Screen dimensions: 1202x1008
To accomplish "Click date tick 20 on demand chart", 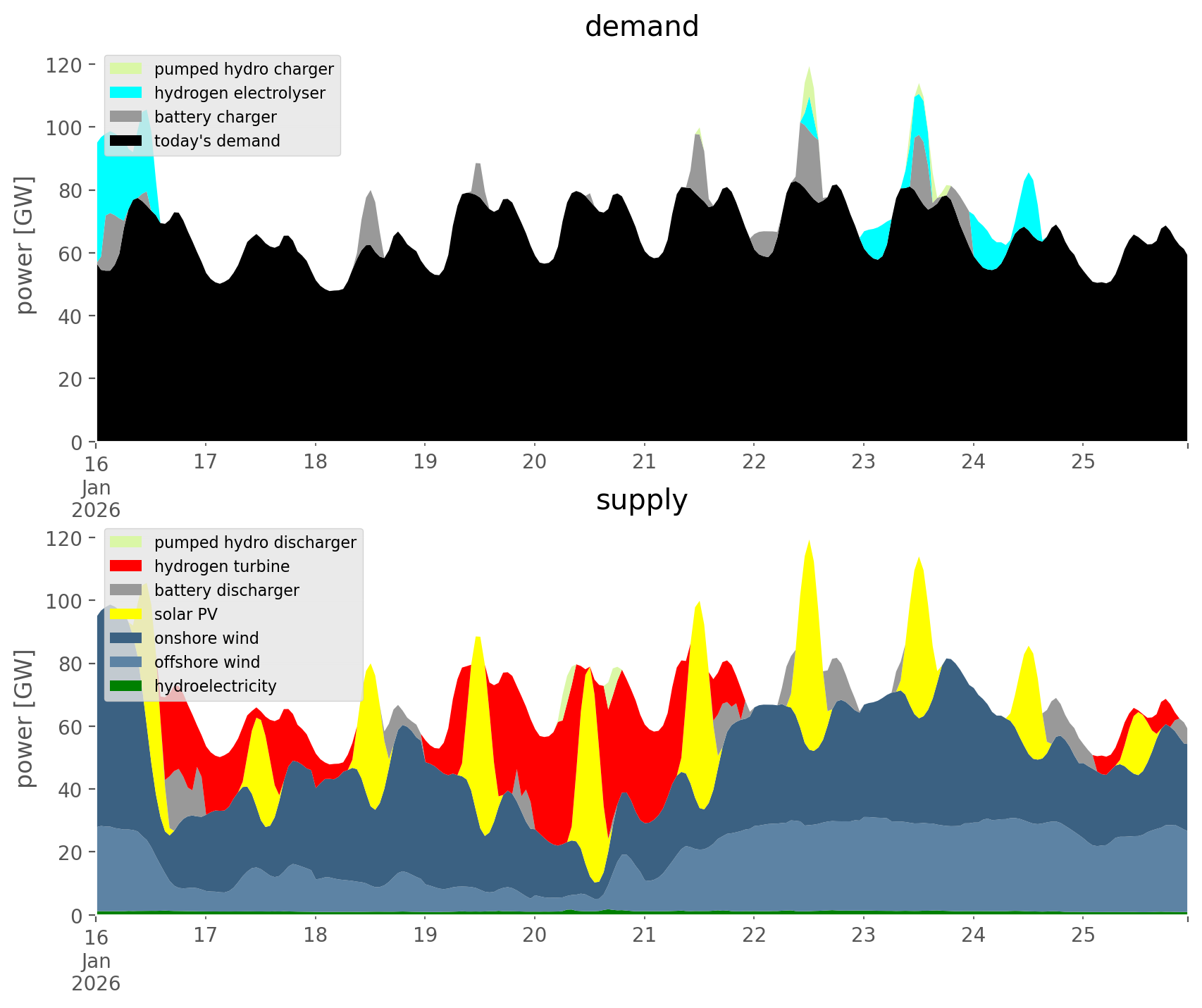I will click(534, 462).
